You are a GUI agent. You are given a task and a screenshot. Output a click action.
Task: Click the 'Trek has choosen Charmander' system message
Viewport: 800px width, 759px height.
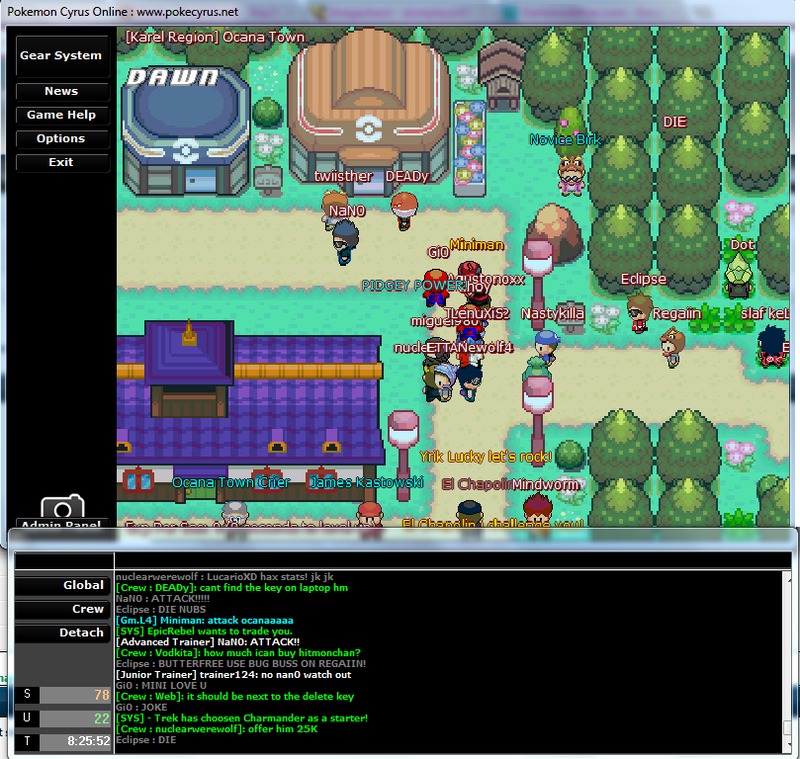click(x=242, y=718)
